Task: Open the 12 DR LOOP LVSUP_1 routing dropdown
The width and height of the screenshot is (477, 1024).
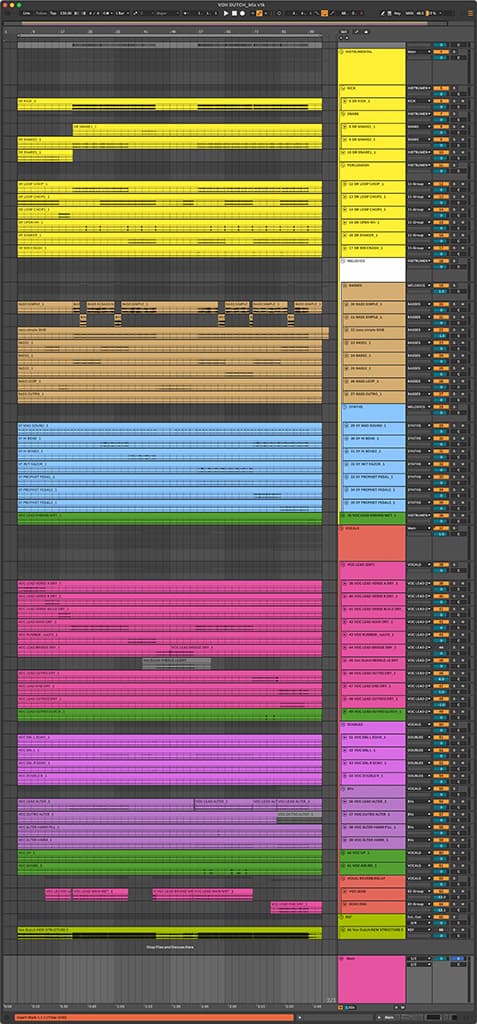Action: (x=419, y=184)
